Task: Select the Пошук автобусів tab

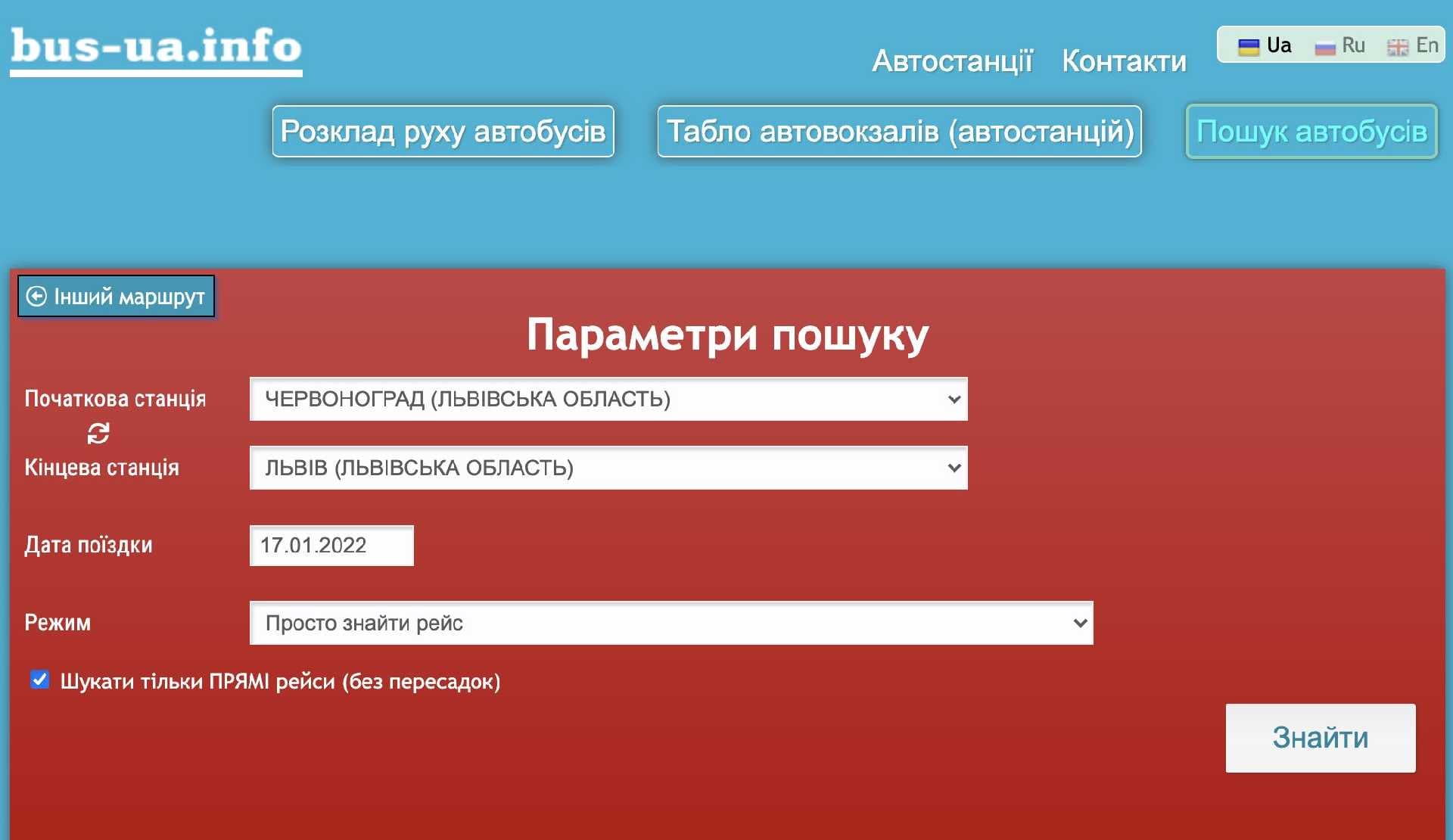Action: pos(1311,132)
